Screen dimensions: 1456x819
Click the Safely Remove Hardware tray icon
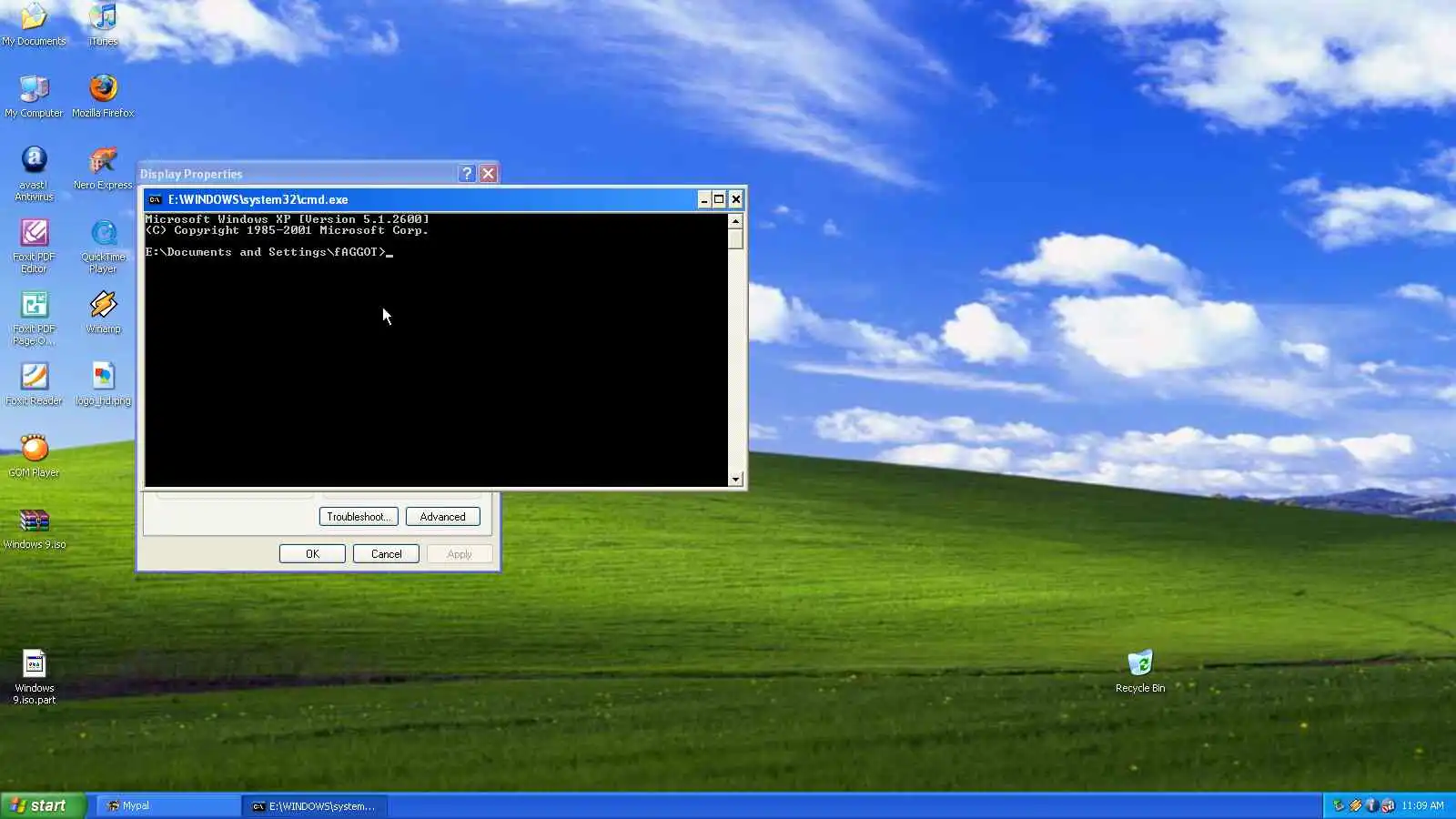[1338, 805]
